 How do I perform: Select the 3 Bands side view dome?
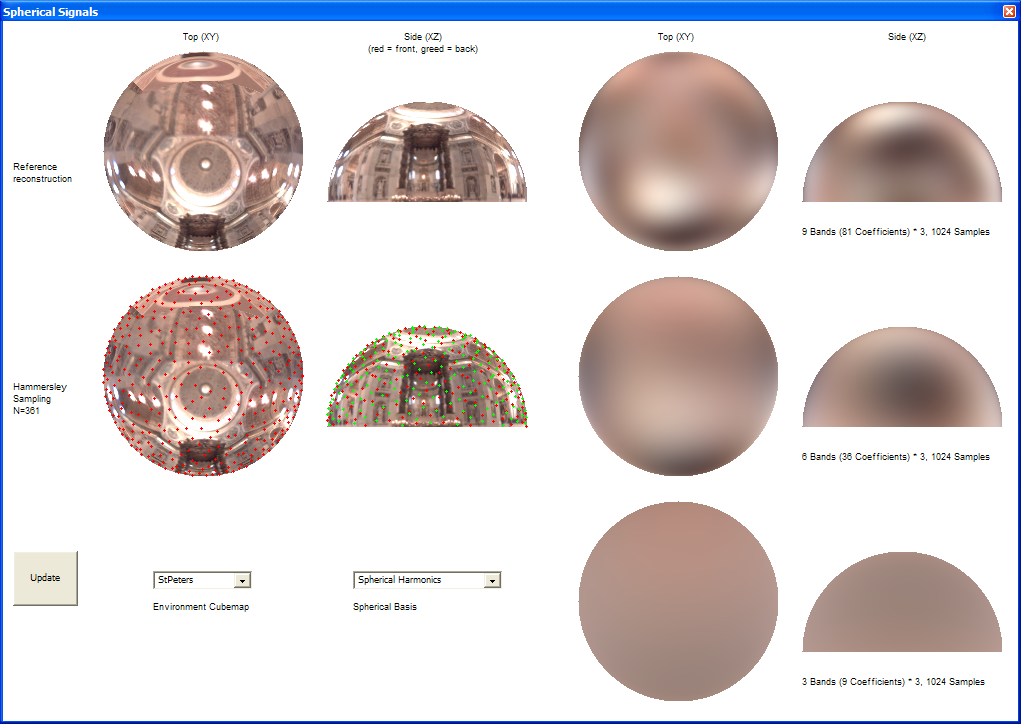[902, 602]
